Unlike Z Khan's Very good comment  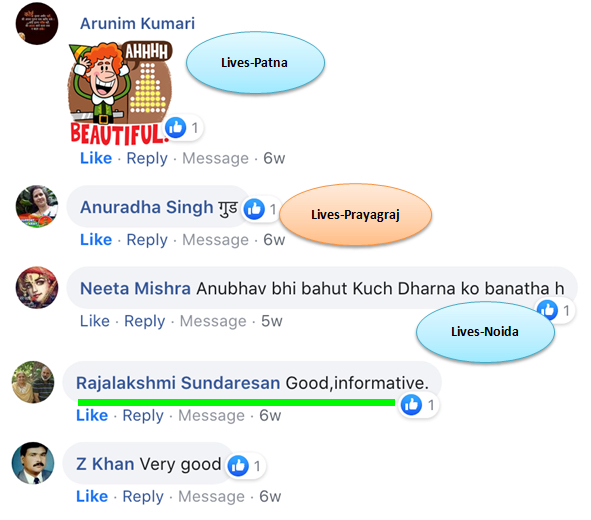point(92,496)
